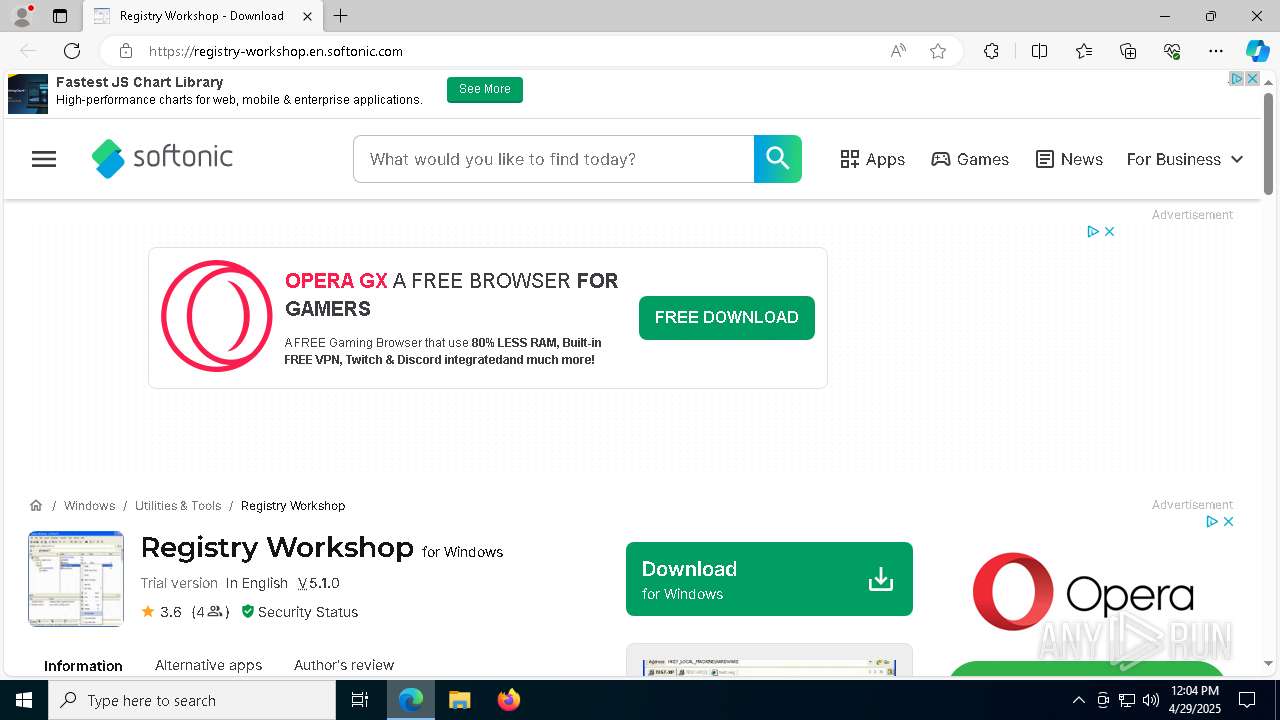Screen dimensions: 1280x720
Task: Go to home breadcrumb icon
Action: coord(36,505)
